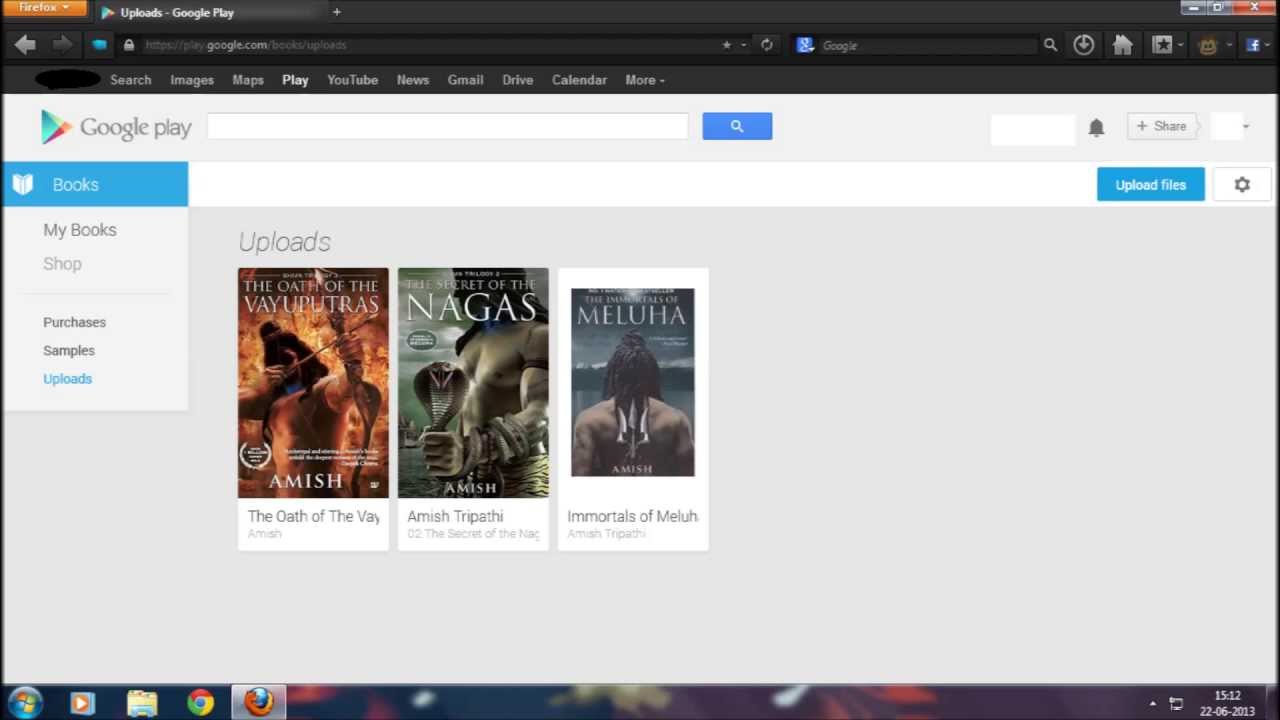Open YouTube in the Google bar
This screenshot has height=720, width=1280.
click(x=352, y=80)
